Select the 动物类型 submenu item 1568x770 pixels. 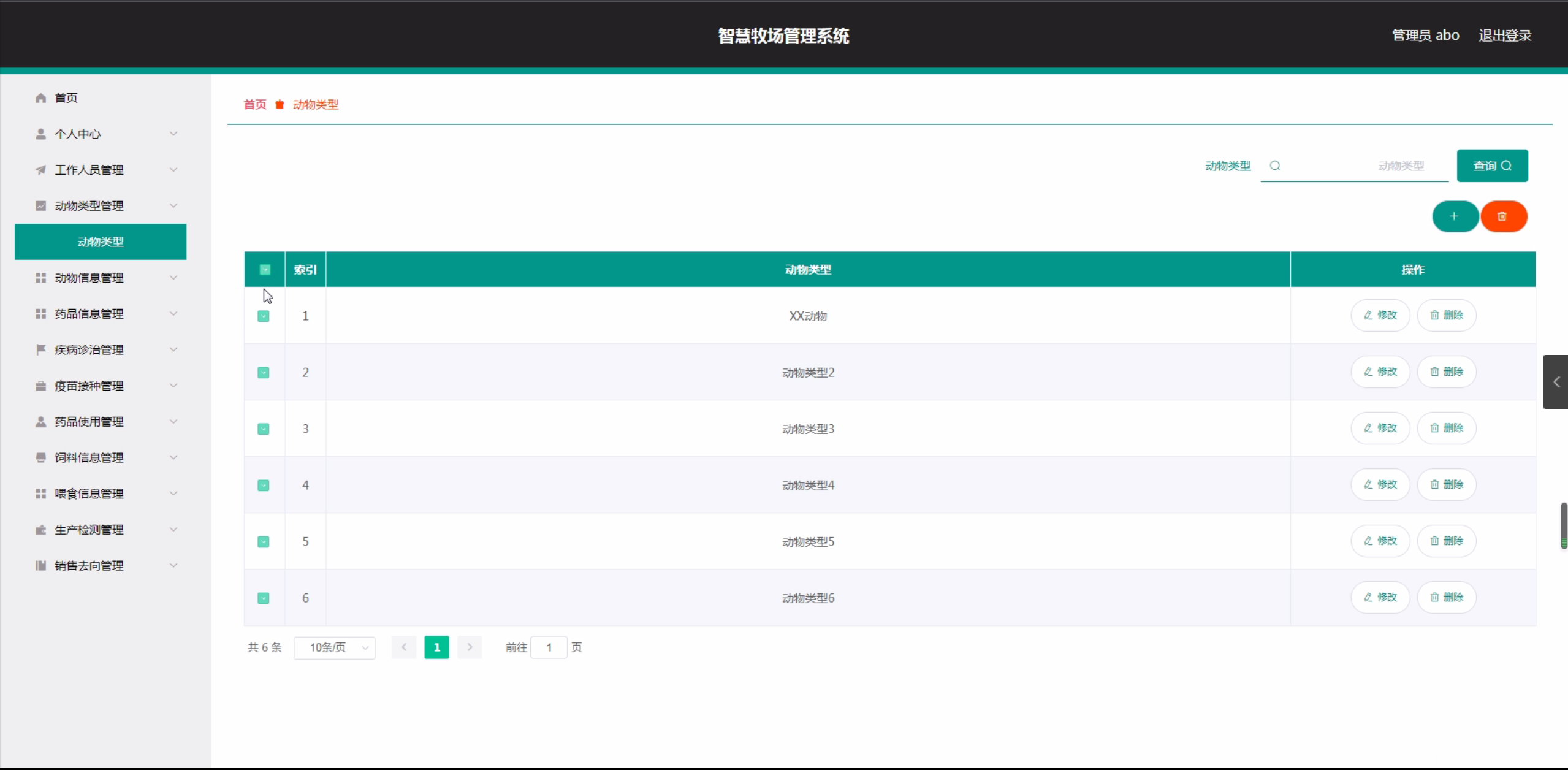101,242
